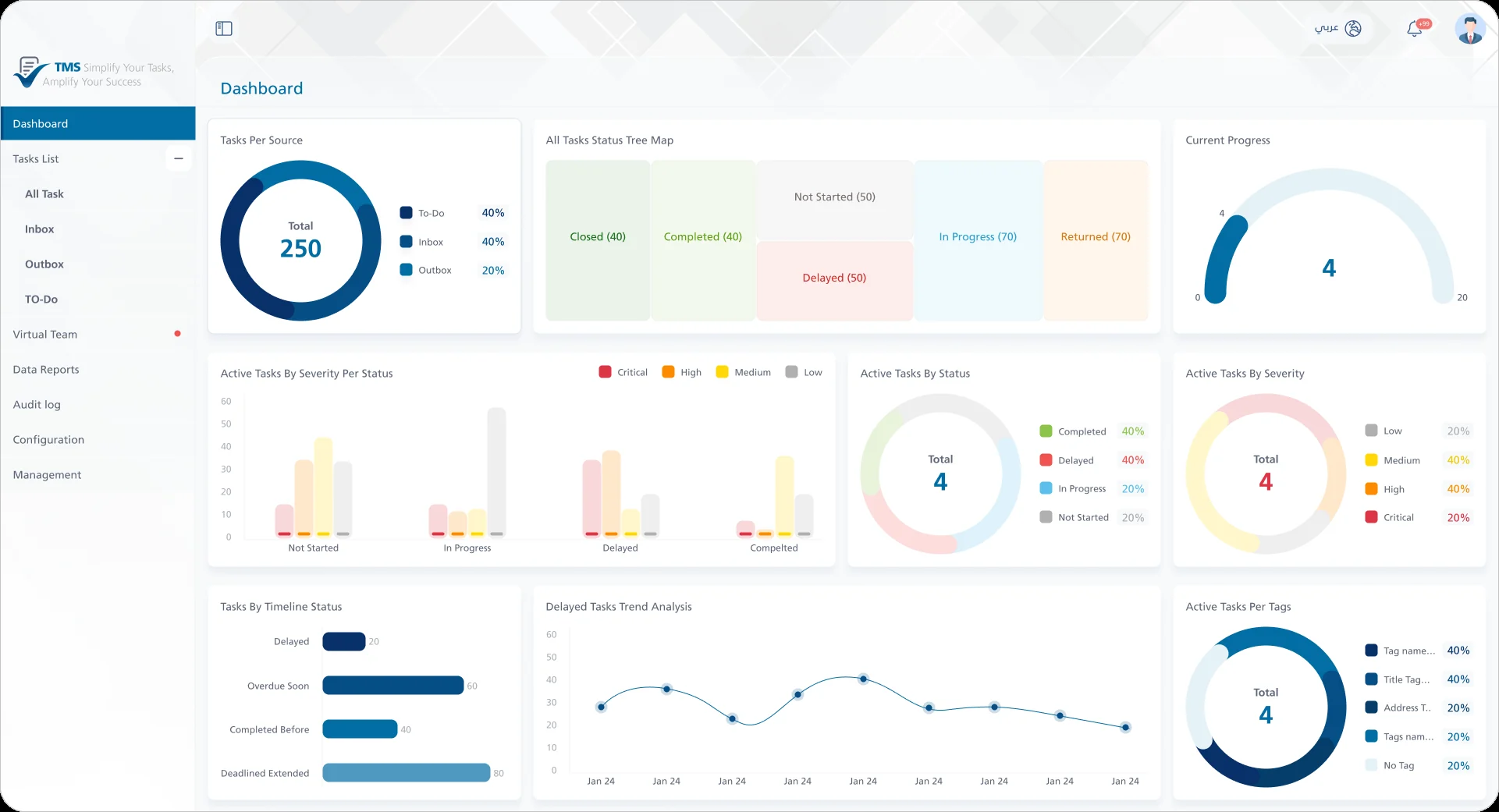Click the Outbox legend swatch

point(406,270)
